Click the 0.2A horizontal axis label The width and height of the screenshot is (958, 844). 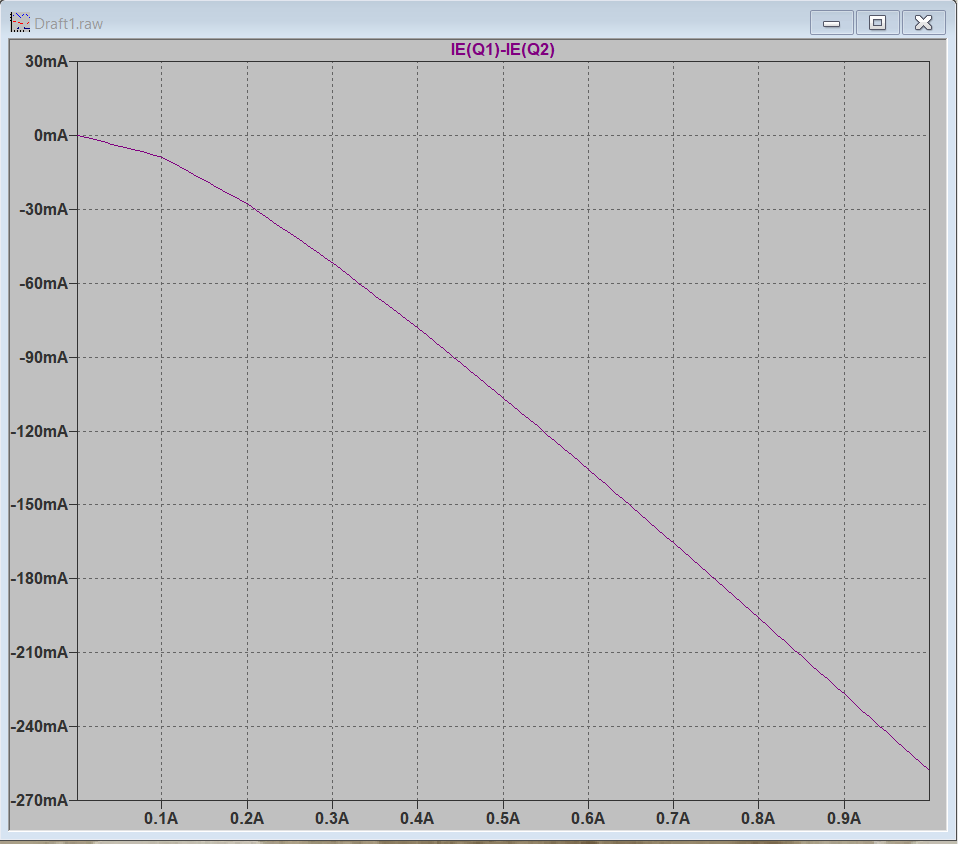pos(247,818)
